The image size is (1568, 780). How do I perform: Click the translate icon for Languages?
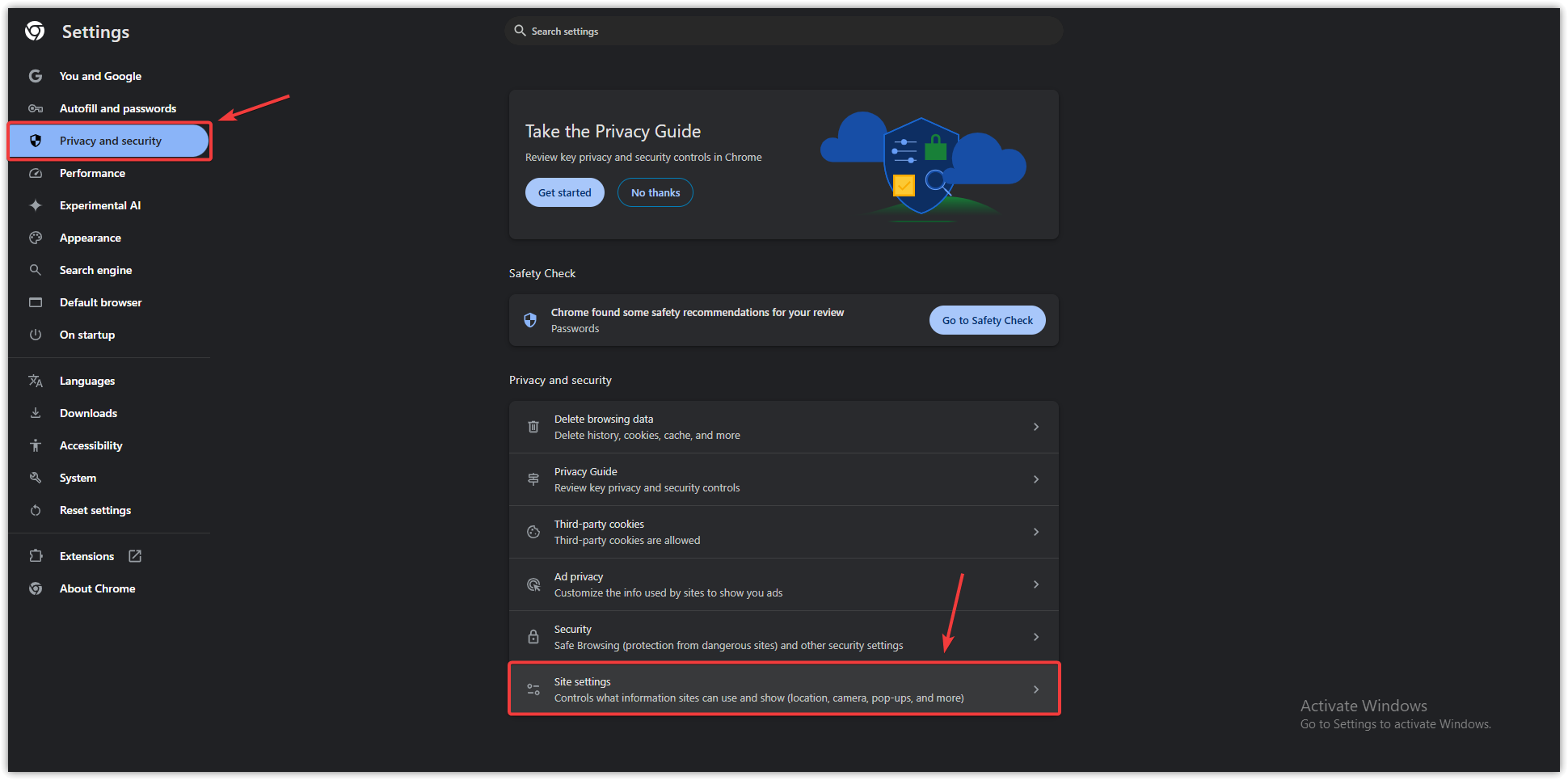(x=36, y=381)
